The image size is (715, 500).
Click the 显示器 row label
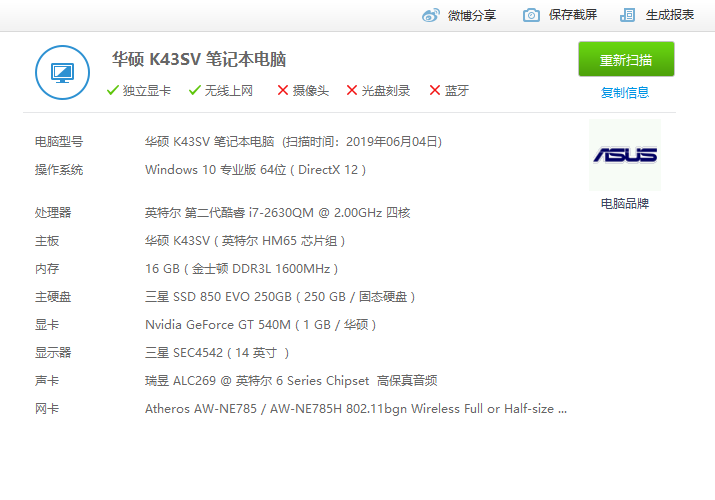click(x=53, y=352)
